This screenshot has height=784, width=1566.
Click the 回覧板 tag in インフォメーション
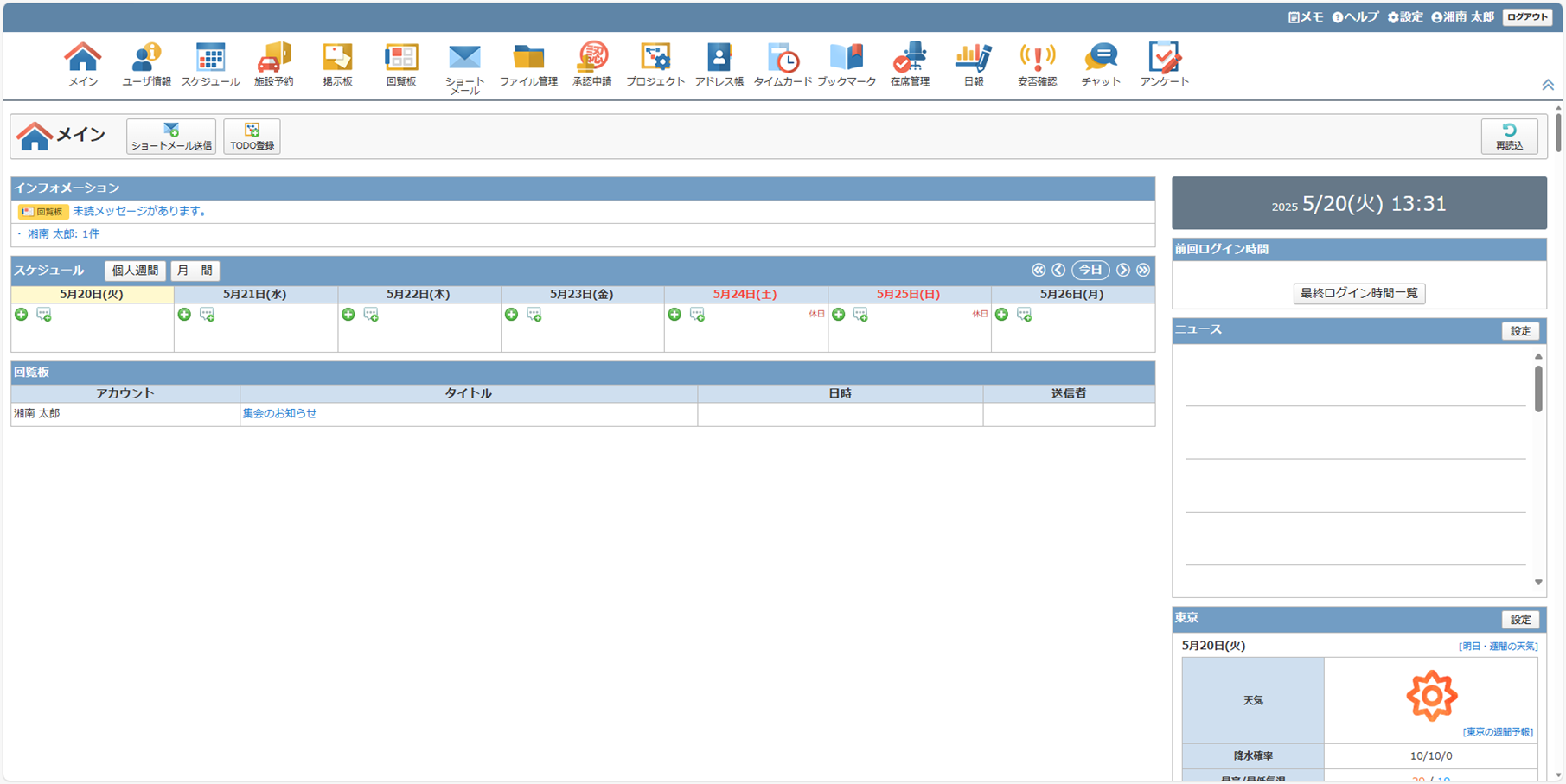pyautogui.click(x=42, y=212)
